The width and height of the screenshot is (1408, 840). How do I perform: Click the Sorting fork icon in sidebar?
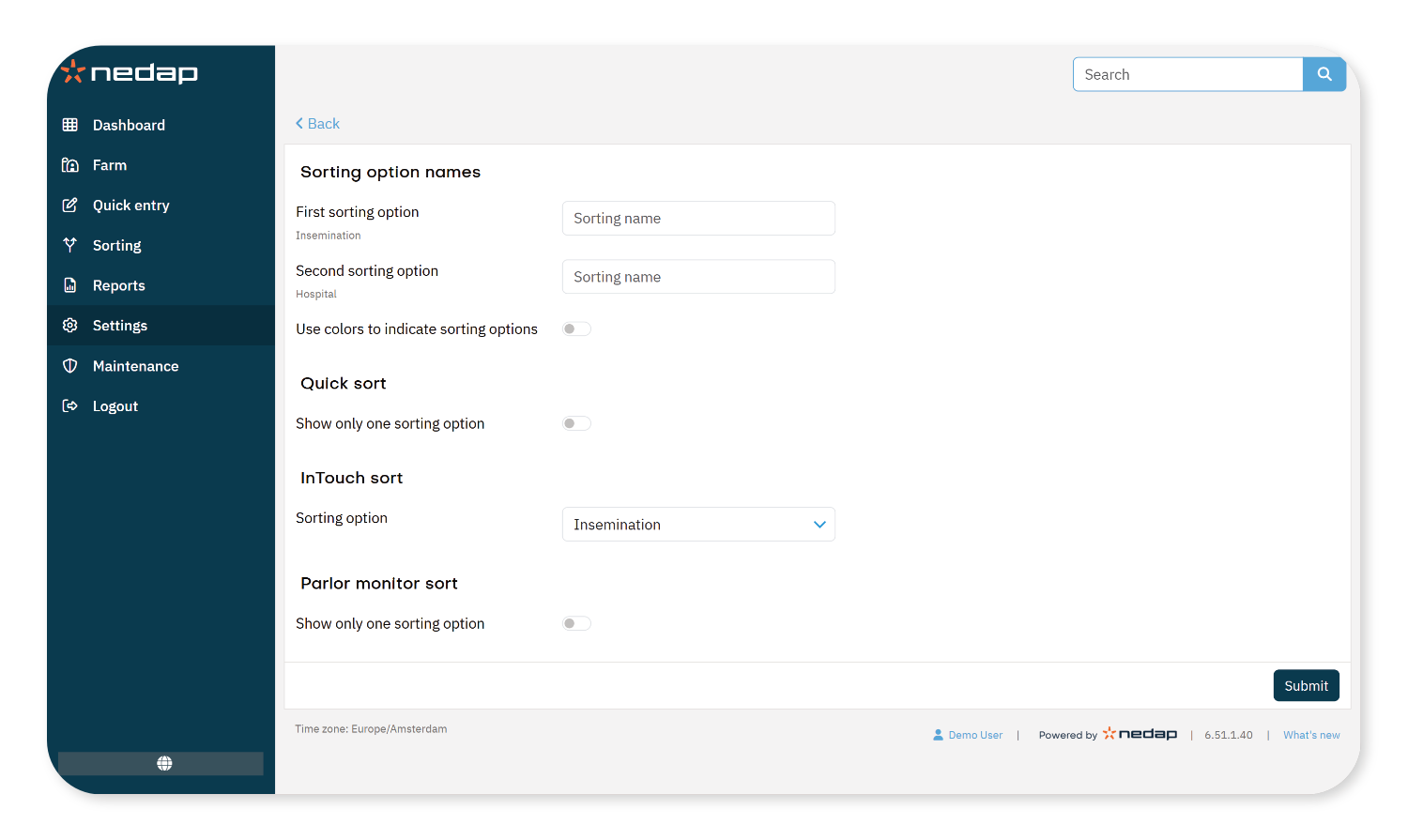click(70, 245)
